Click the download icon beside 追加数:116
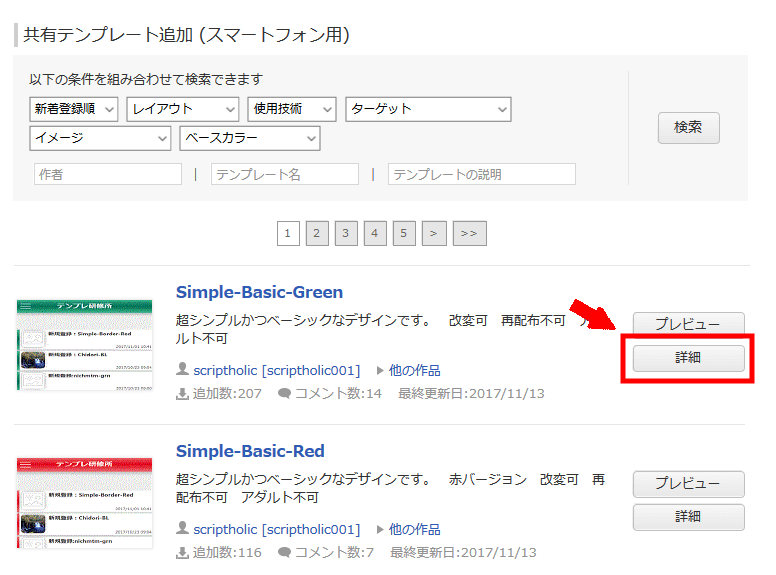776x575 pixels. tap(183, 553)
